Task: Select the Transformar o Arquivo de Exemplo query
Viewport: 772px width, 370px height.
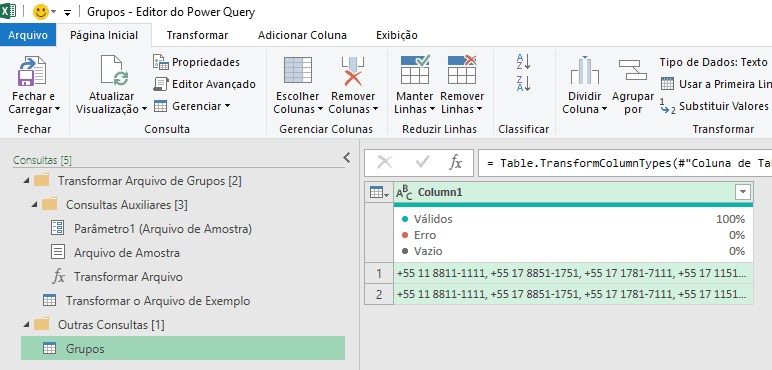Action: coord(158,301)
